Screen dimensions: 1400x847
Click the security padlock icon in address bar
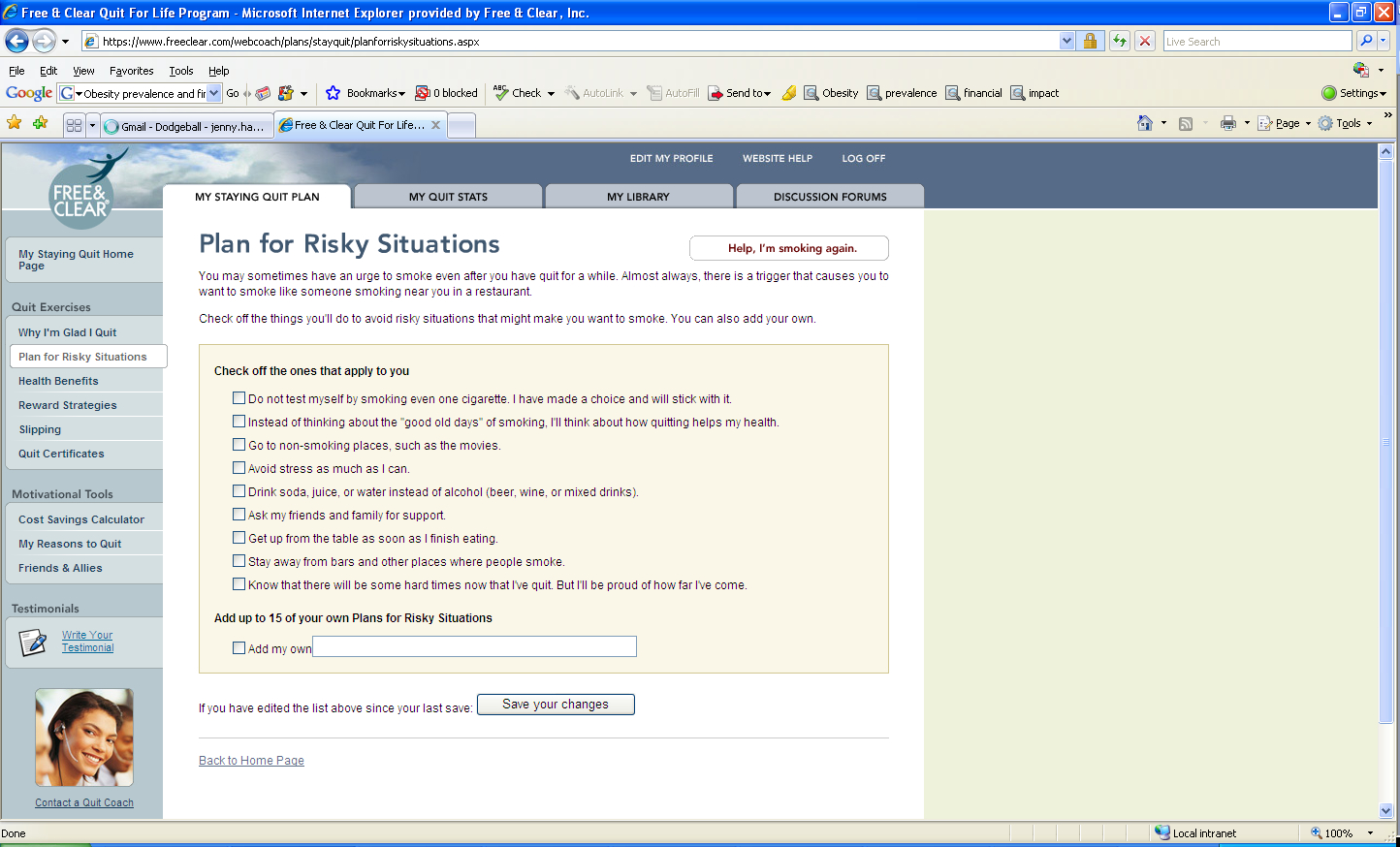(1091, 41)
